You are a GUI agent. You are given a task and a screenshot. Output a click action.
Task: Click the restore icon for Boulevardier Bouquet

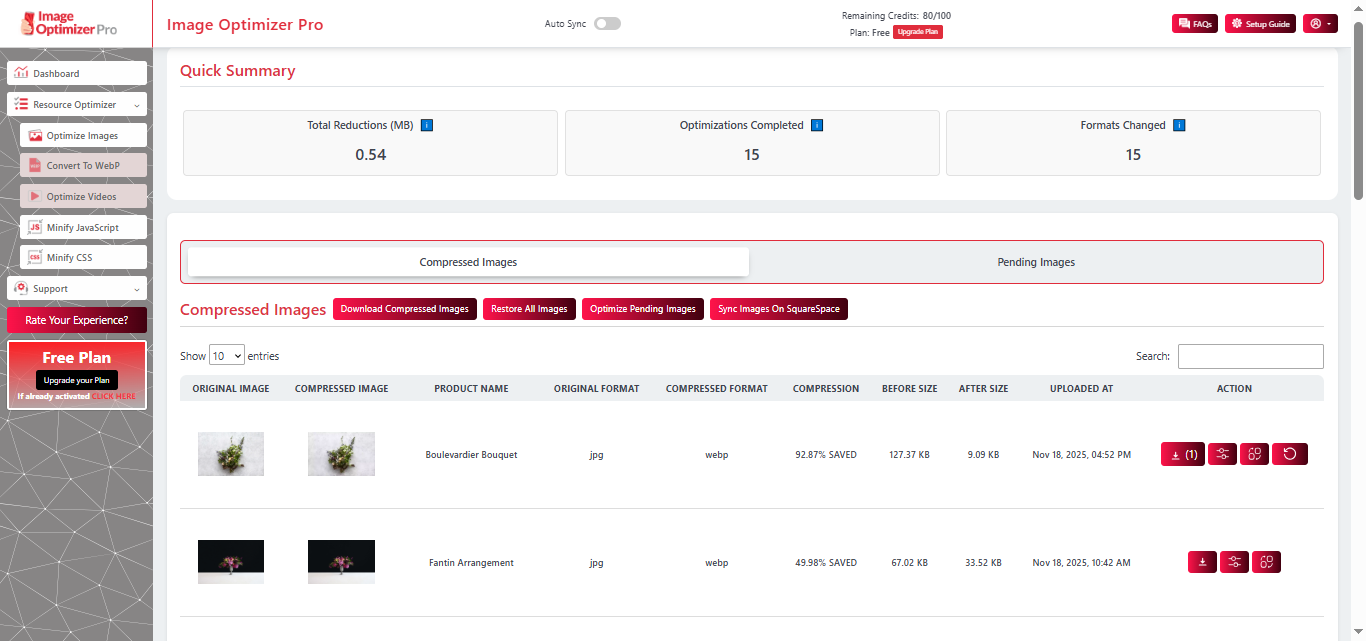tap(1289, 454)
